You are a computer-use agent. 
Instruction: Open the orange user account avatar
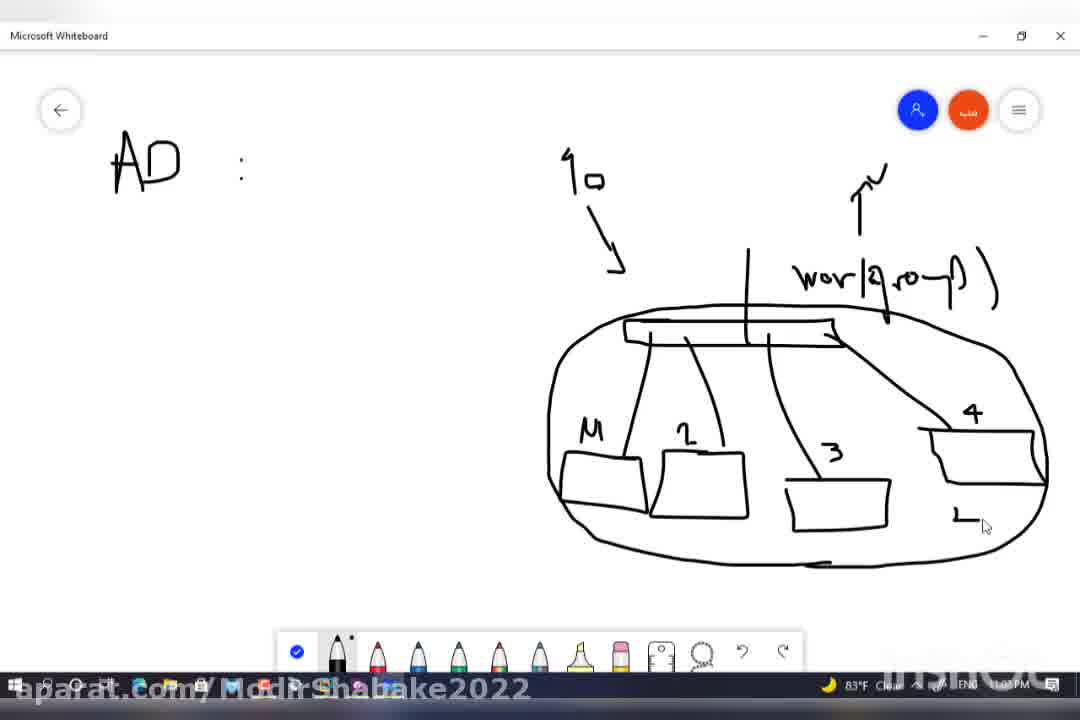tap(968, 110)
